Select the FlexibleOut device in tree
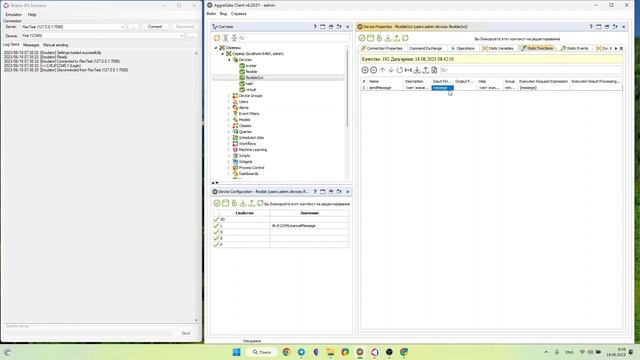This screenshot has width=640, height=360. click(254, 78)
